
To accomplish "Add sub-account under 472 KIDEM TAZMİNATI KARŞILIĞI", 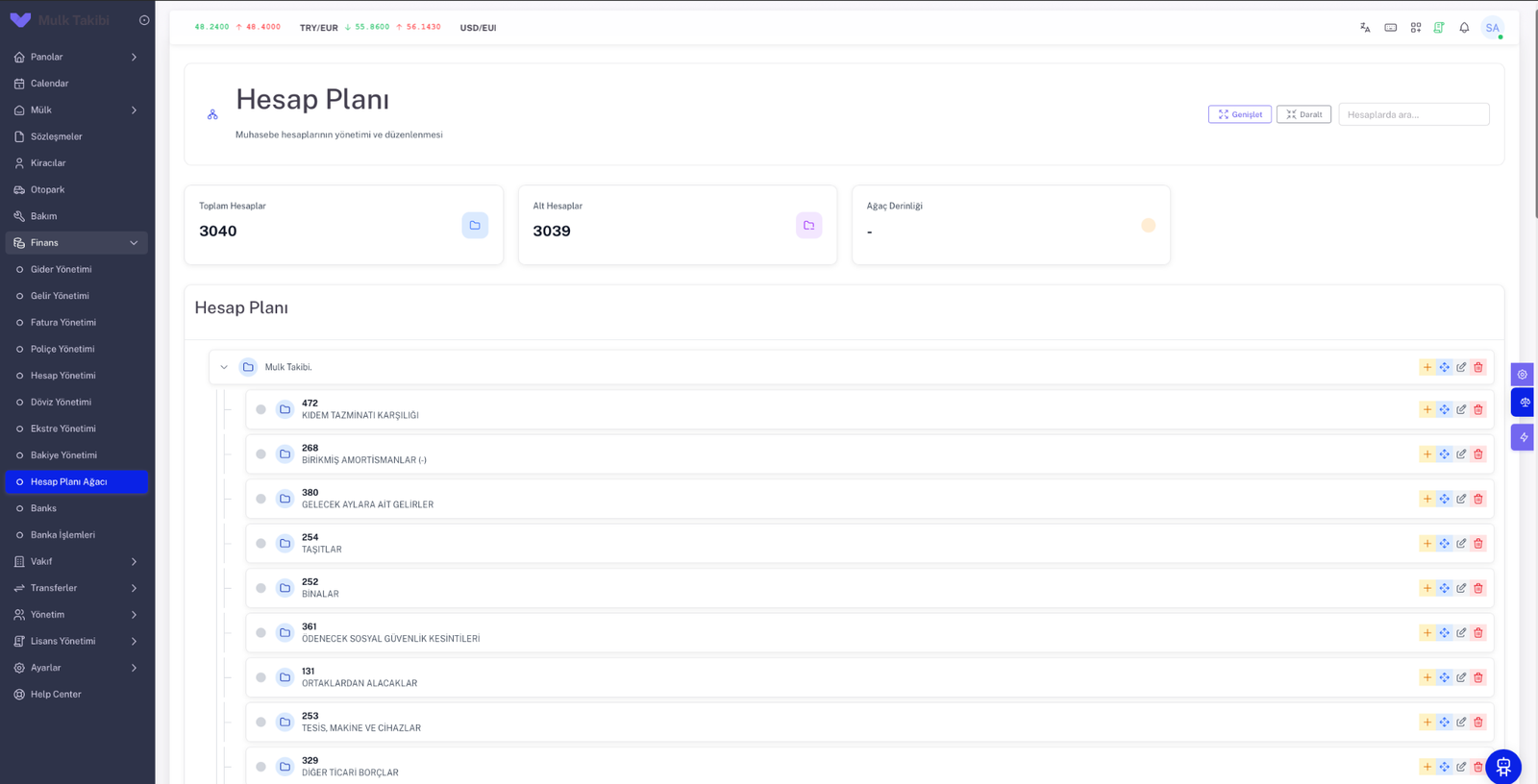I will tap(1427, 409).
